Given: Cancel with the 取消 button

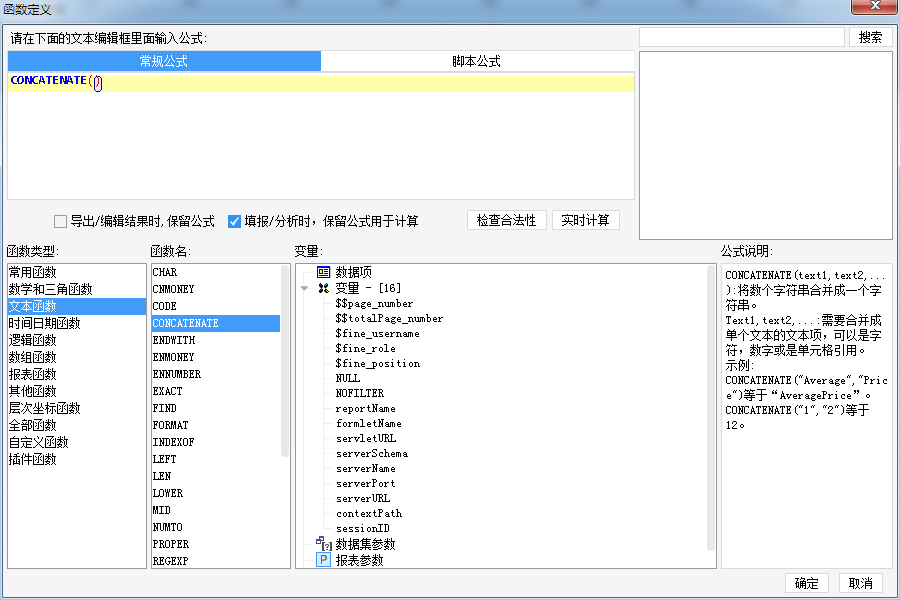Looking at the screenshot, I should tap(860, 583).
